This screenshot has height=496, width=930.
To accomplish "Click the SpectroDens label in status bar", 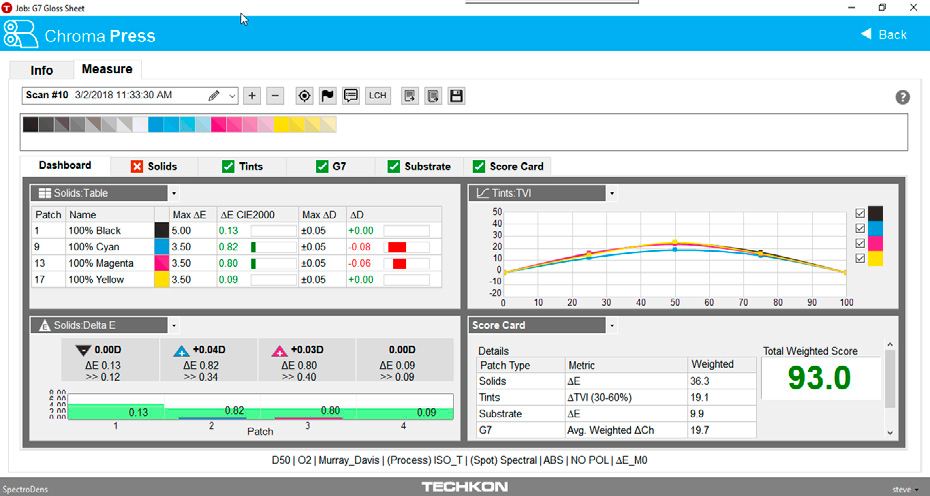I will point(26,489).
